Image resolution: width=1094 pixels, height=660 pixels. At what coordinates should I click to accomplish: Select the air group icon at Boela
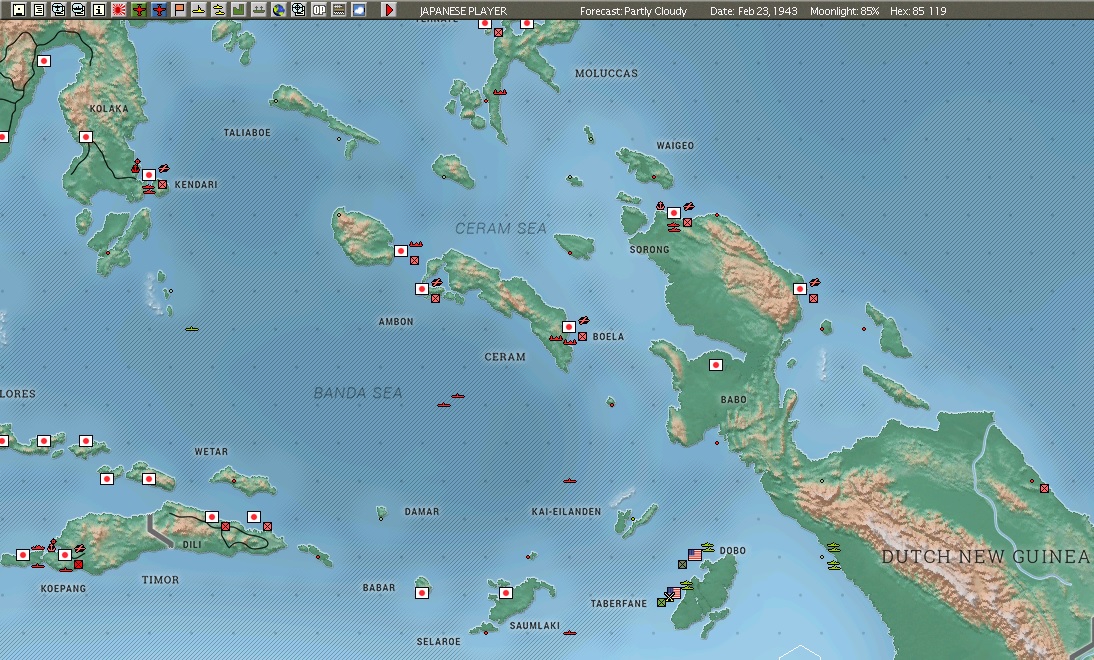click(x=584, y=321)
